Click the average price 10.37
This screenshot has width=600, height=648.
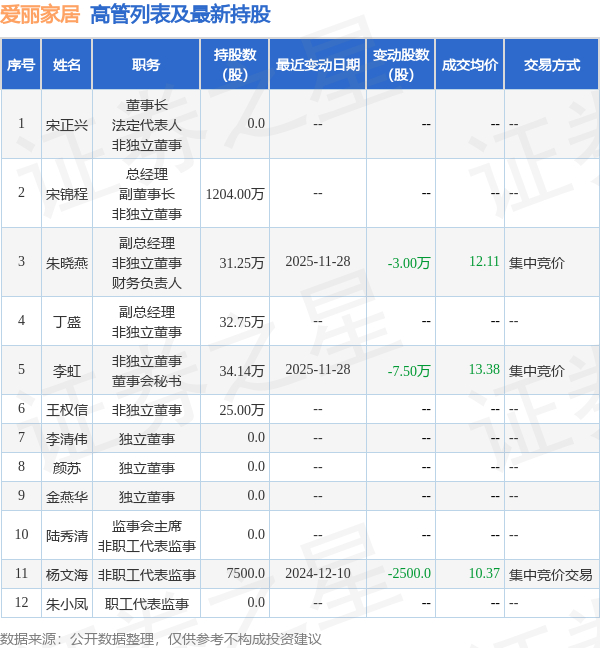[x=484, y=574]
